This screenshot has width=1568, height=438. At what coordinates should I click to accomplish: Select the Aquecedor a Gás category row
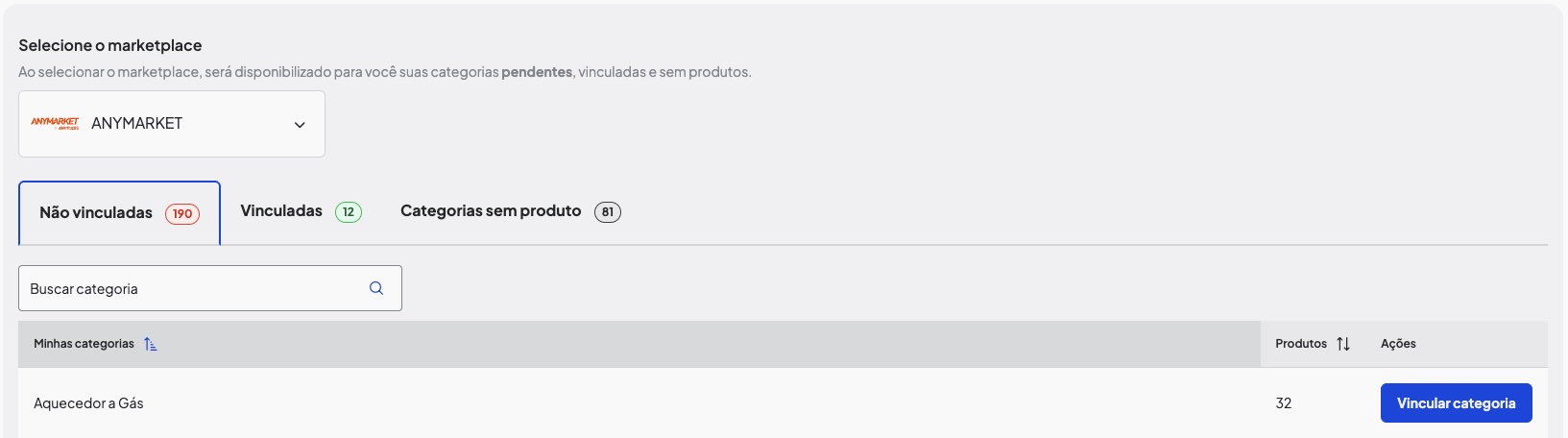point(783,403)
